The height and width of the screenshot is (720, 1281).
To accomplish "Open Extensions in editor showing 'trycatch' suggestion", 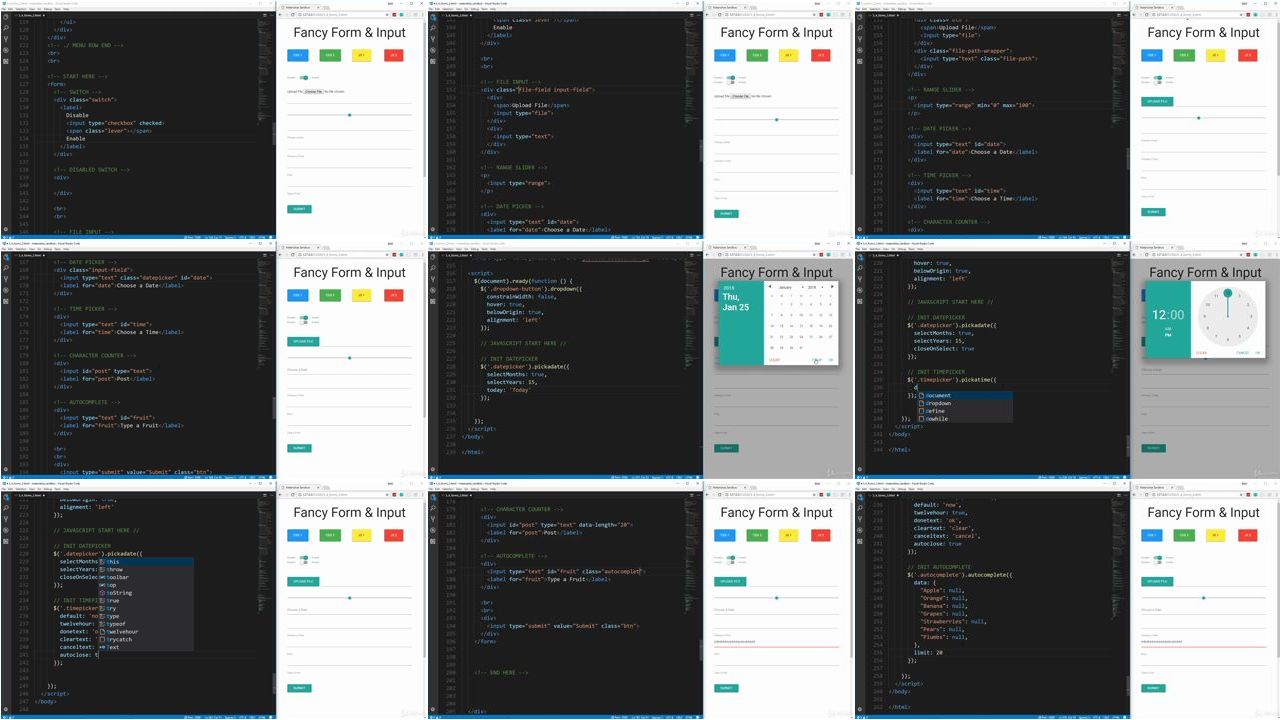I will tap(6, 541).
